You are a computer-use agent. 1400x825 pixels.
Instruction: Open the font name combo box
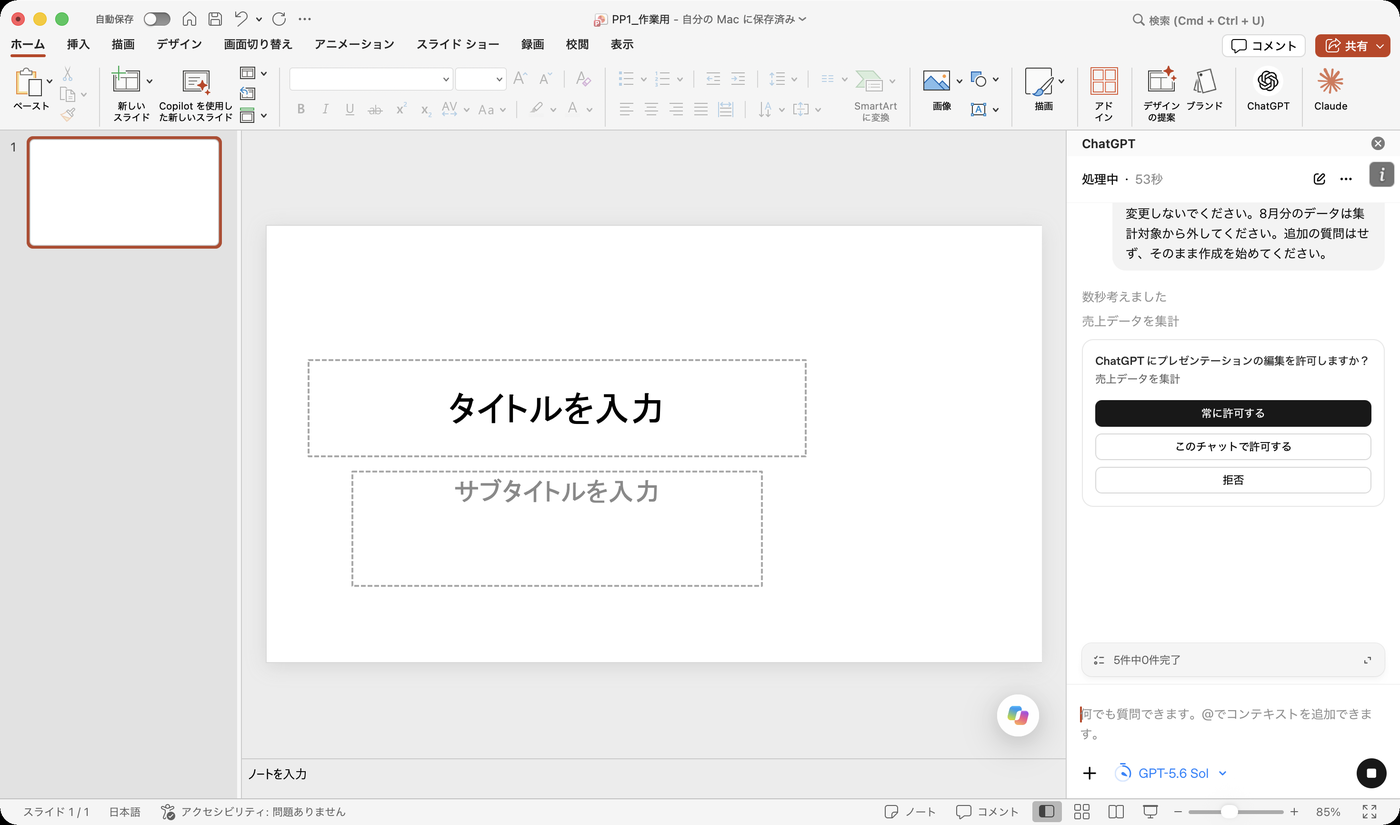click(371, 79)
